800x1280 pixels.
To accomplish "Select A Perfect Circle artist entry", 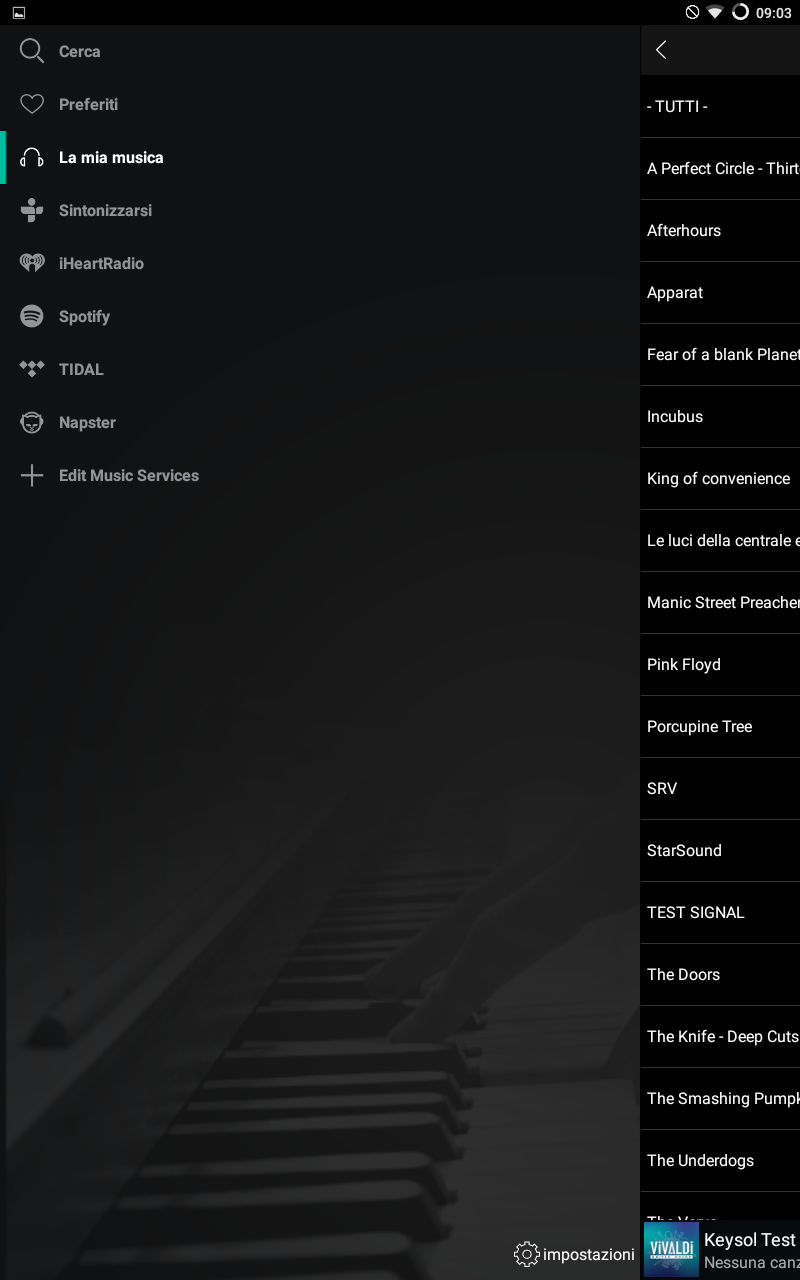I will (x=720, y=168).
